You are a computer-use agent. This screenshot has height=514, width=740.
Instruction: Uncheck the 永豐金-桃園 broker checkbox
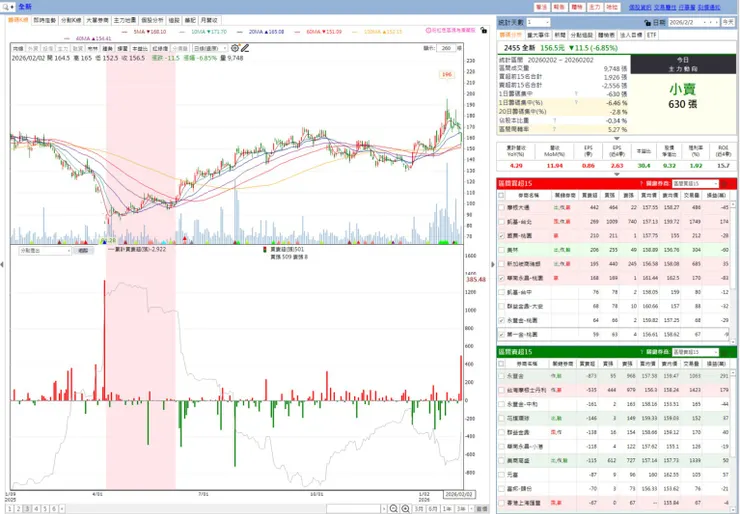(501, 320)
